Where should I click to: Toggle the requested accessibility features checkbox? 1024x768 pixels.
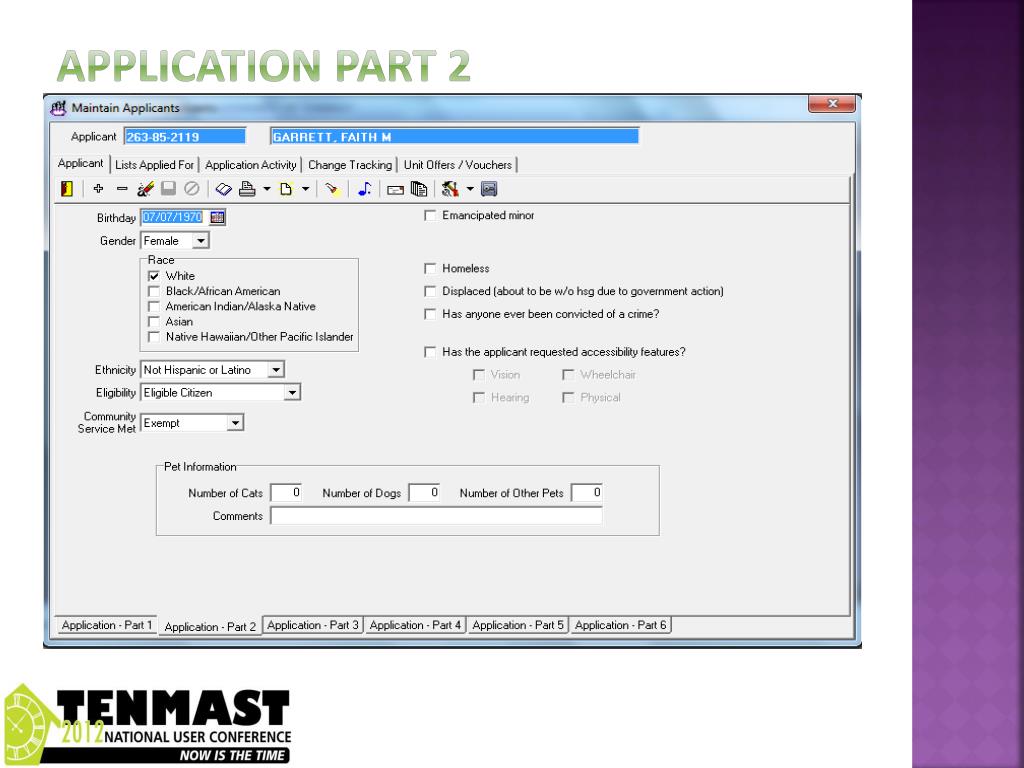point(430,352)
